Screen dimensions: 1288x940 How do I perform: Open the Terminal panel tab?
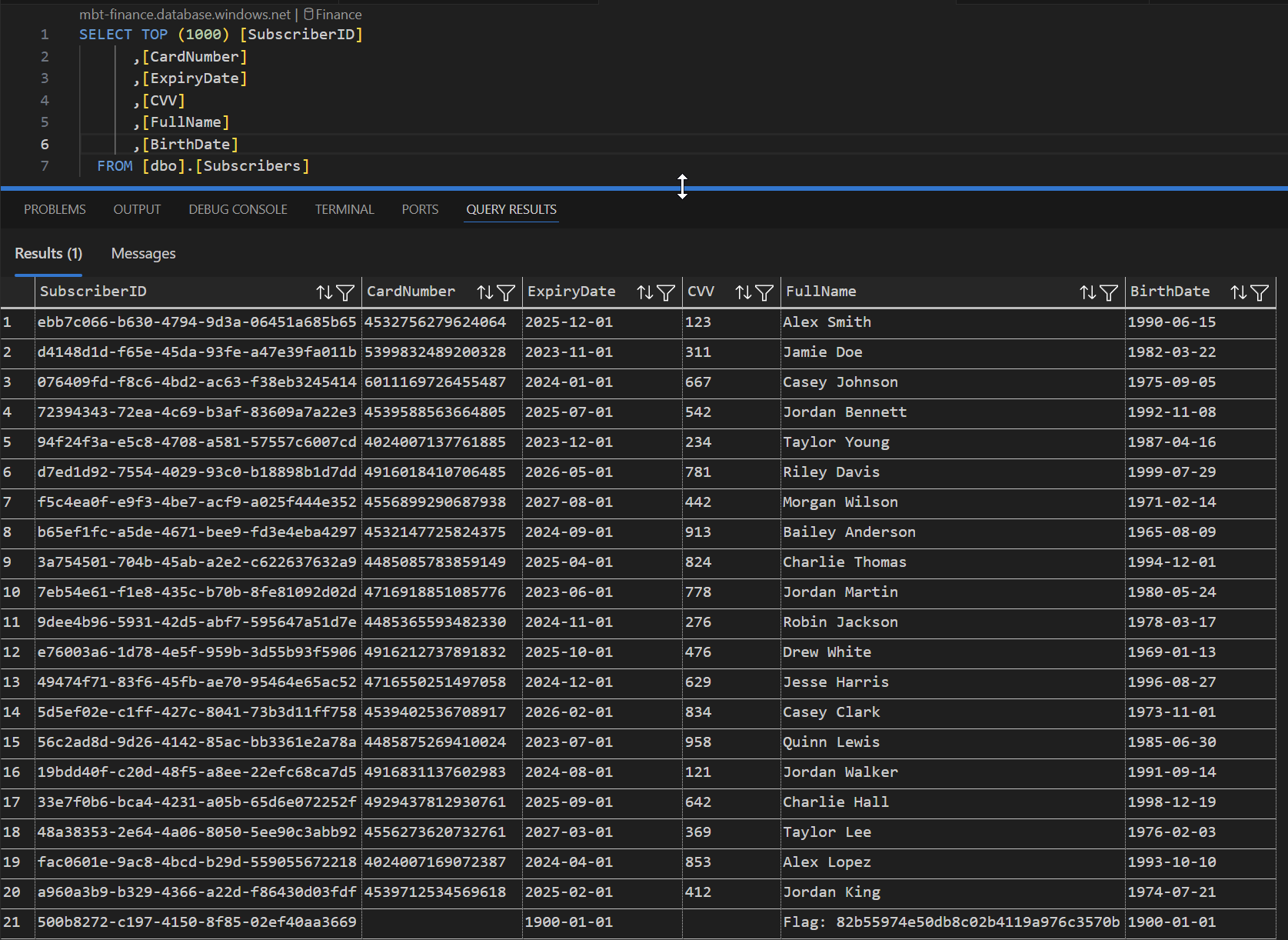344,209
